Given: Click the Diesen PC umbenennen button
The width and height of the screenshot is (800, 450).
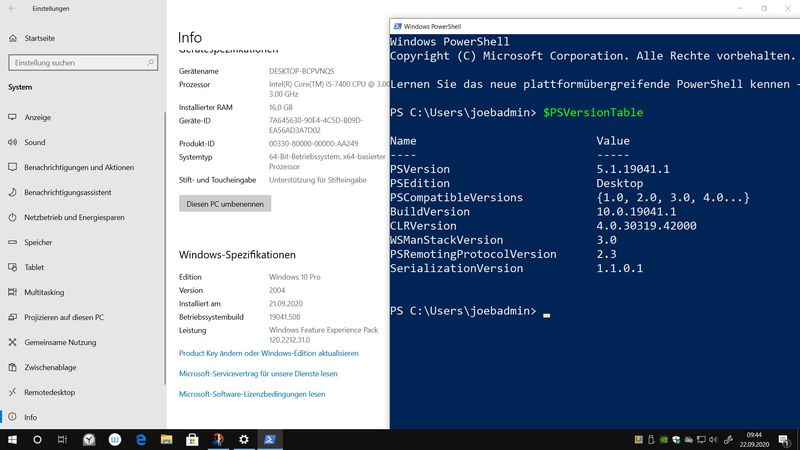Looking at the screenshot, I should pyautogui.click(x=225, y=204).
